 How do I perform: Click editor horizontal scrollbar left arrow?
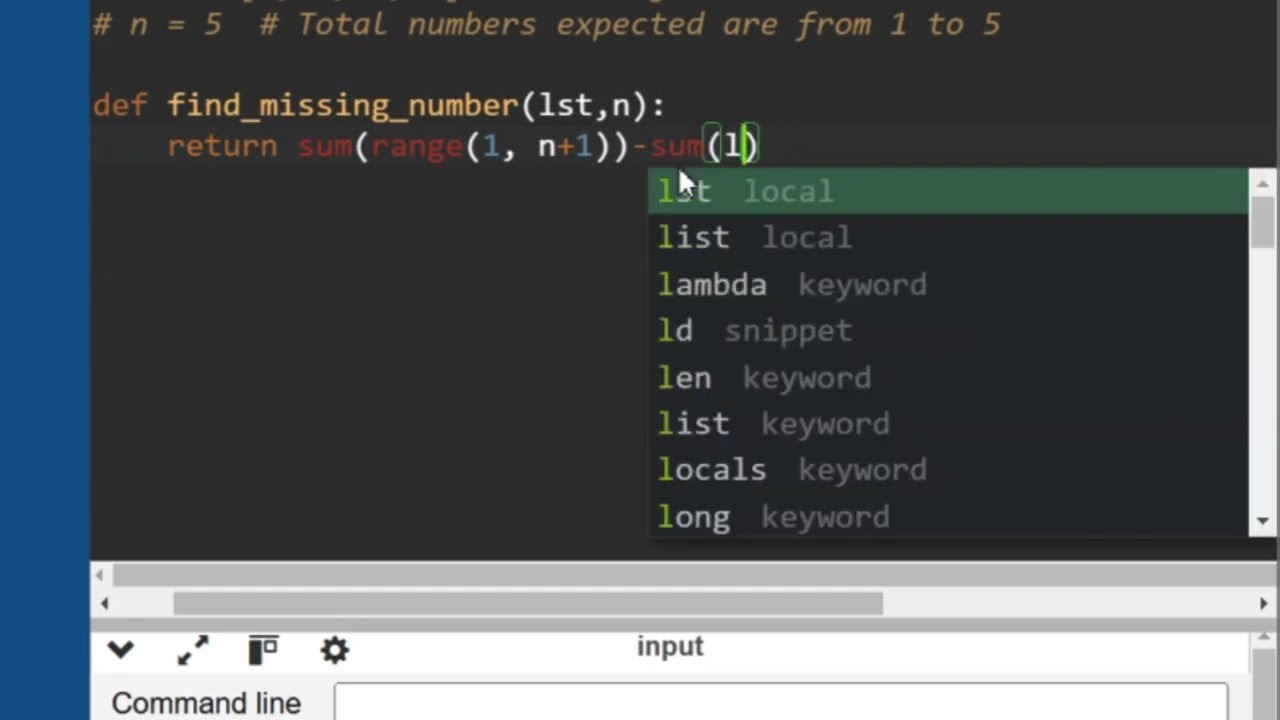click(104, 604)
